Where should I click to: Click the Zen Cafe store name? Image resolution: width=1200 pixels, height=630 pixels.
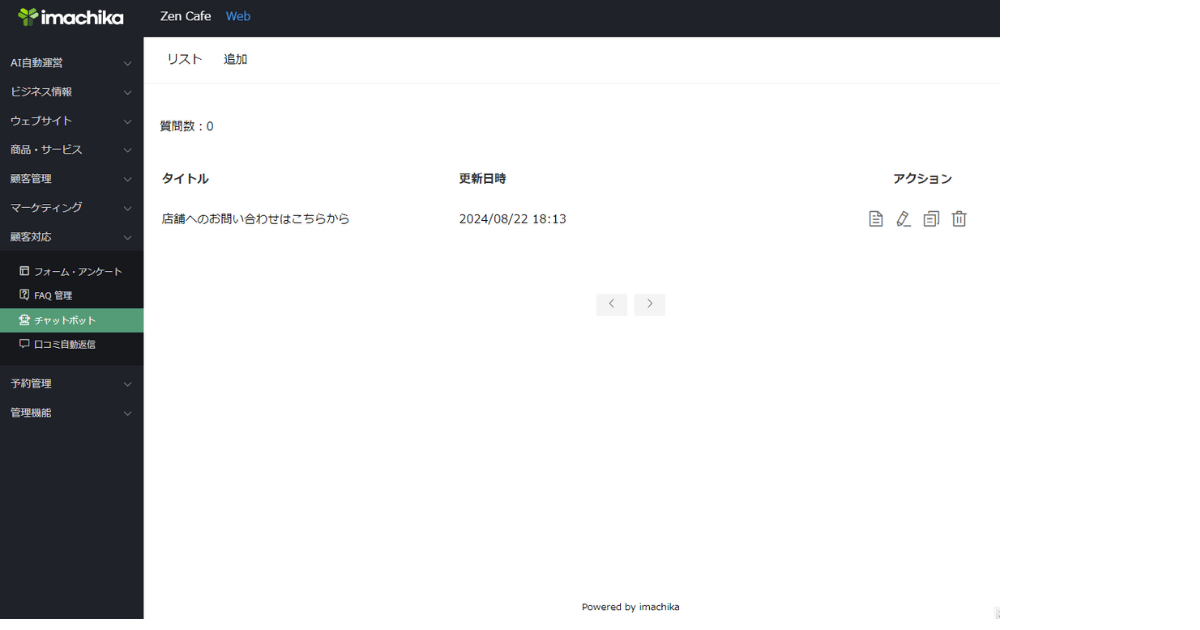pyautogui.click(x=186, y=17)
